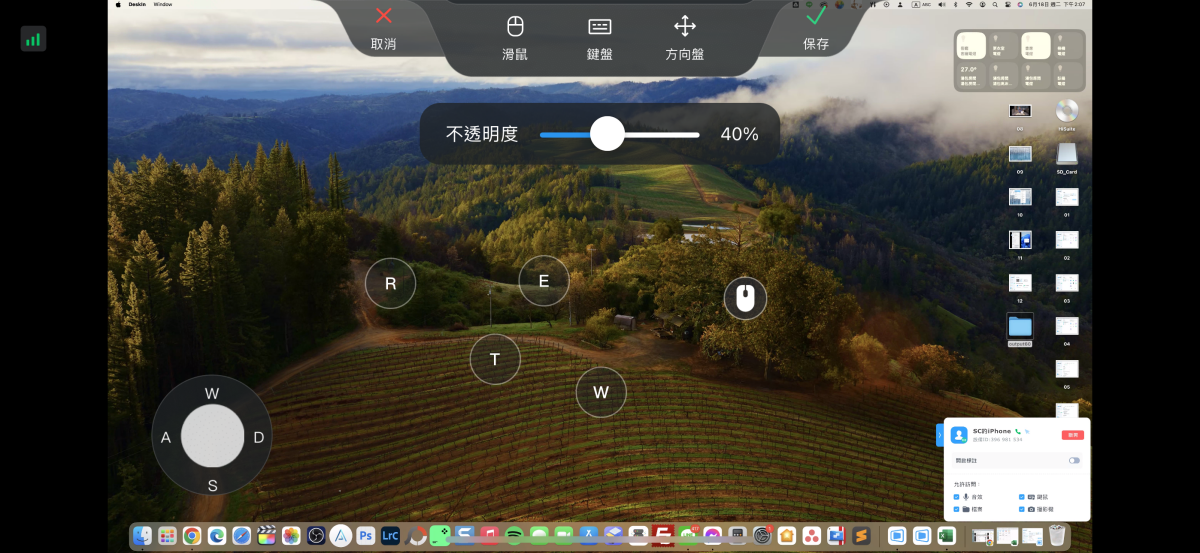
Task: Uncheck the microphone audio permission checkbox
Action: click(x=957, y=497)
